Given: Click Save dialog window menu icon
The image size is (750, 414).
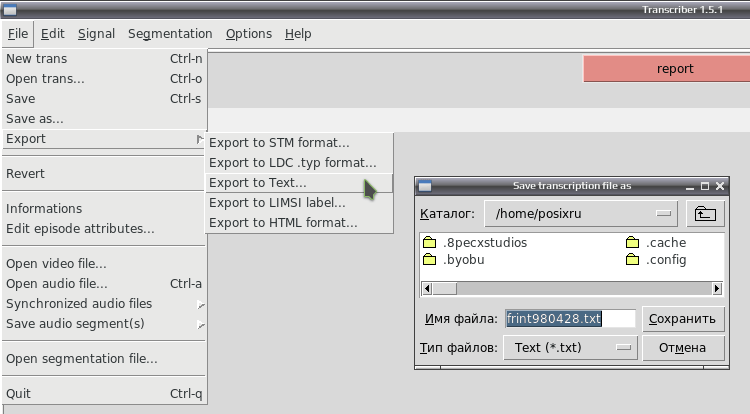Looking at the screenshot, I should [425, 186].
